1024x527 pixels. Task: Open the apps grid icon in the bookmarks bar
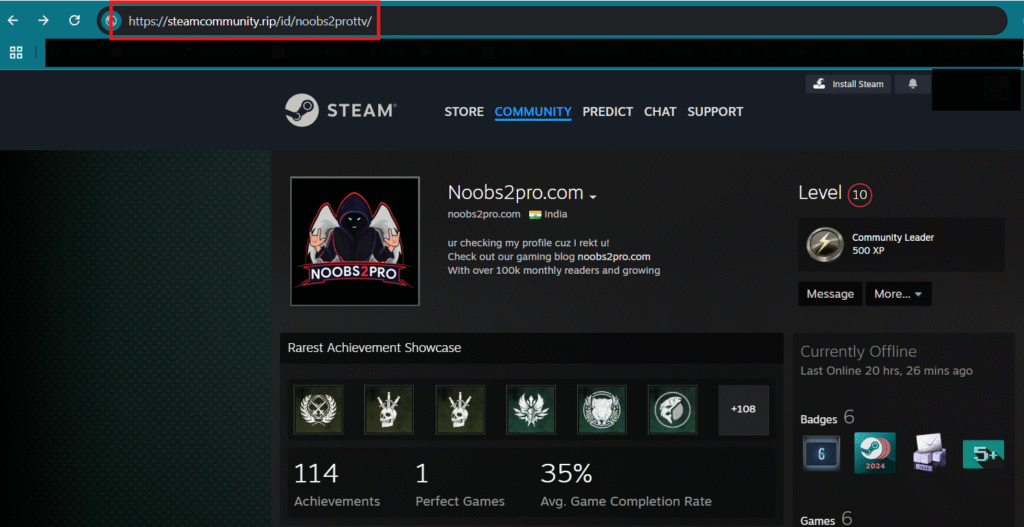[16, 53]
